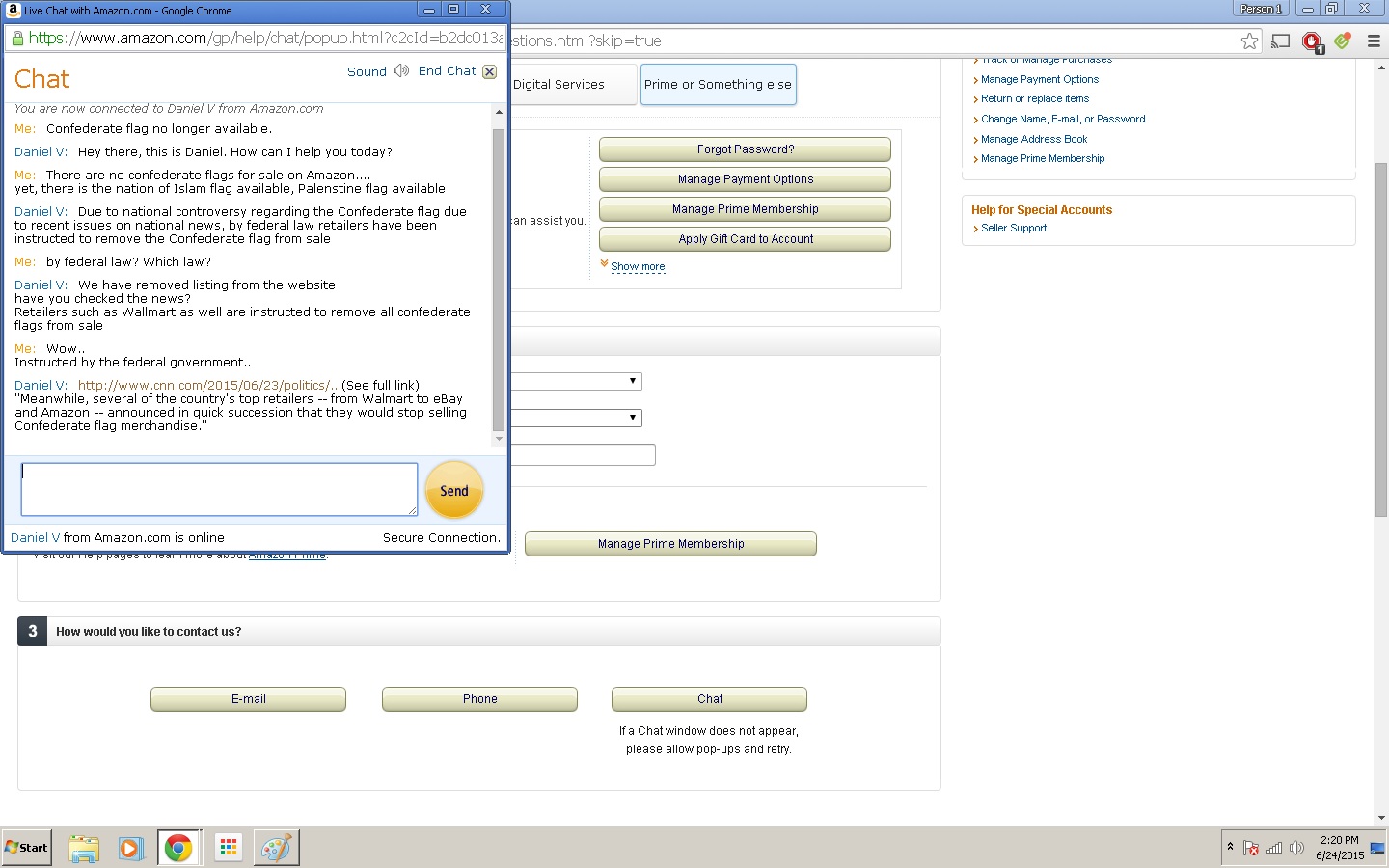Show hidden system tray icons

tap(1230, 847)
